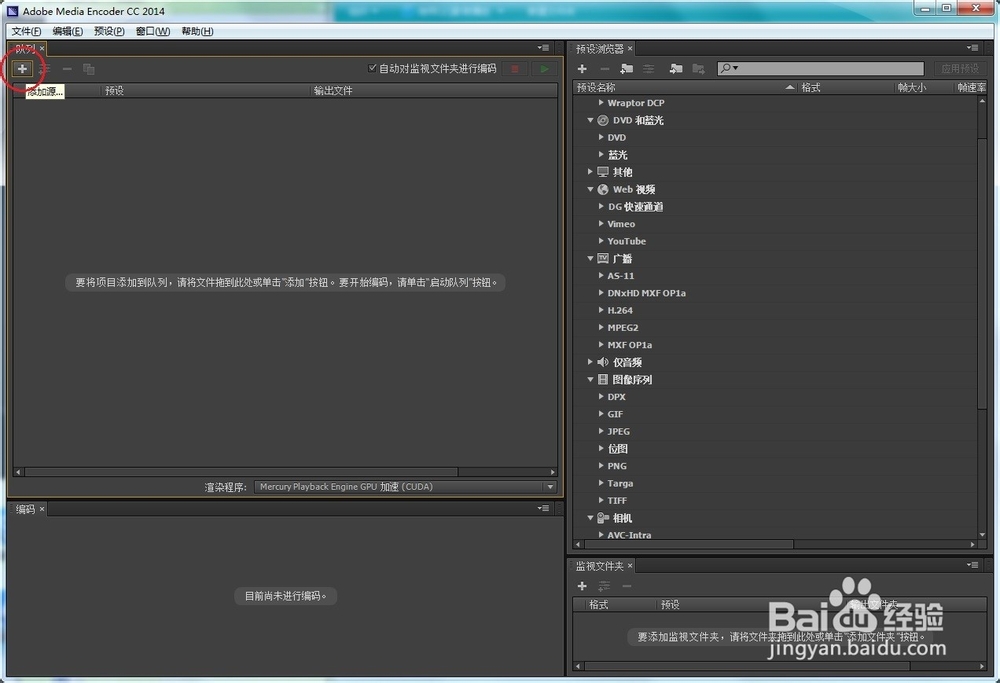
Task: Expand the 仅音频 category
Action: [591, 362]
